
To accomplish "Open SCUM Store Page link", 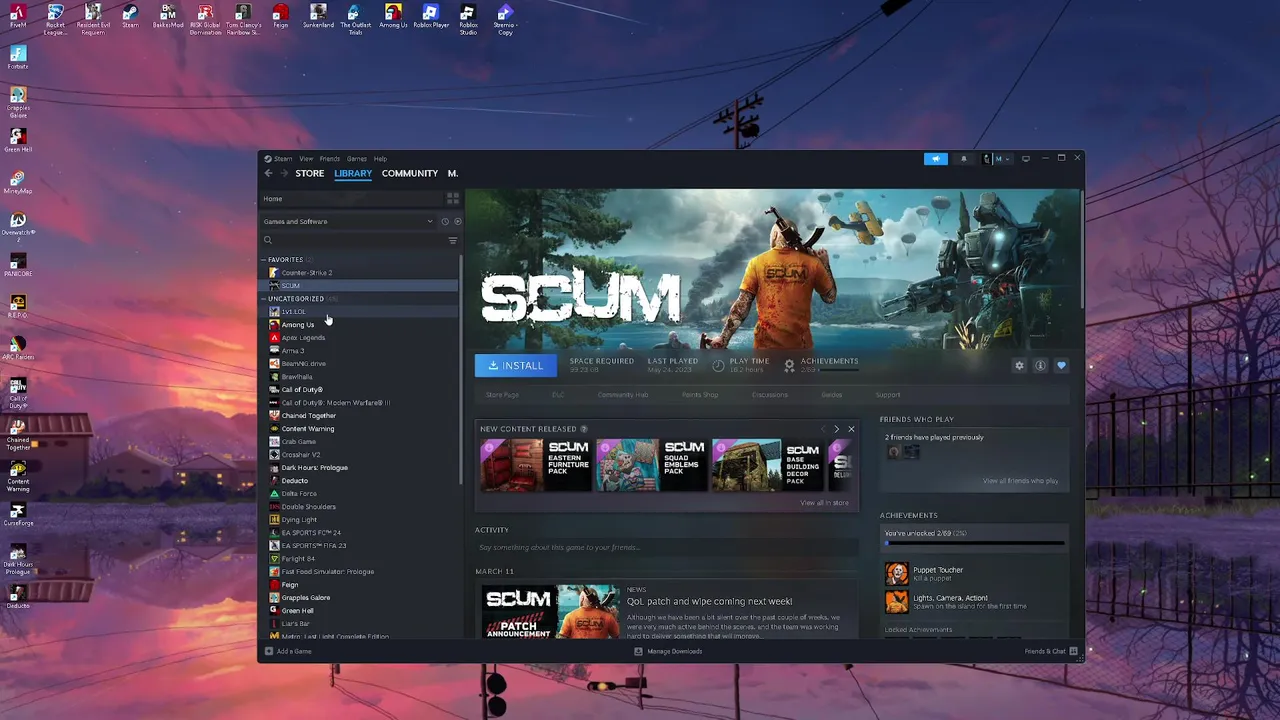I will coord(502,395).
